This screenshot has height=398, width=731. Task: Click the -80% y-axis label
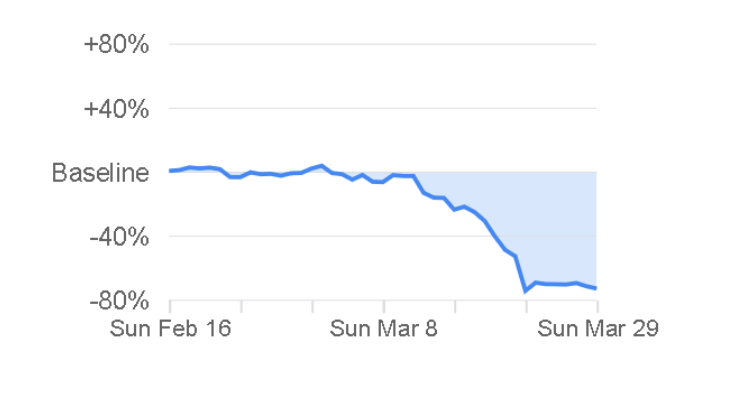point(119,301)
